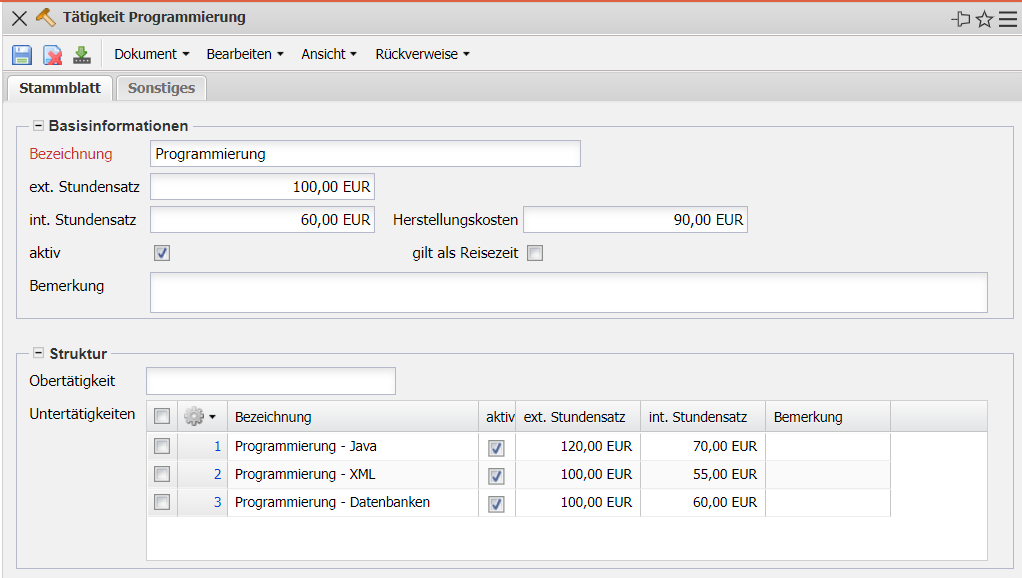Screen dimensions: 1022x578
Task: Mark as favorite with the star icon
Action: [x=984, y=19]
